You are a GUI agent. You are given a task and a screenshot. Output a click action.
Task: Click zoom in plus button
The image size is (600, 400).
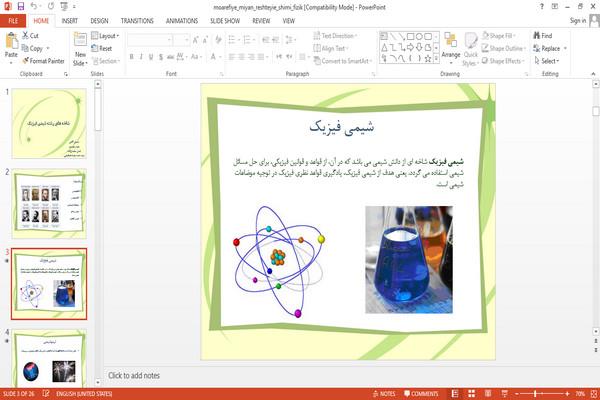(567, 393)
